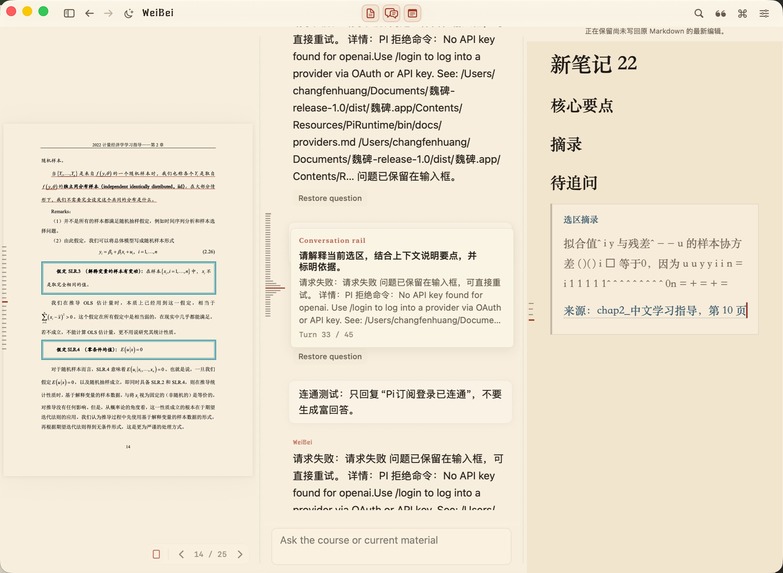Click the notes position marker rail

531,311
